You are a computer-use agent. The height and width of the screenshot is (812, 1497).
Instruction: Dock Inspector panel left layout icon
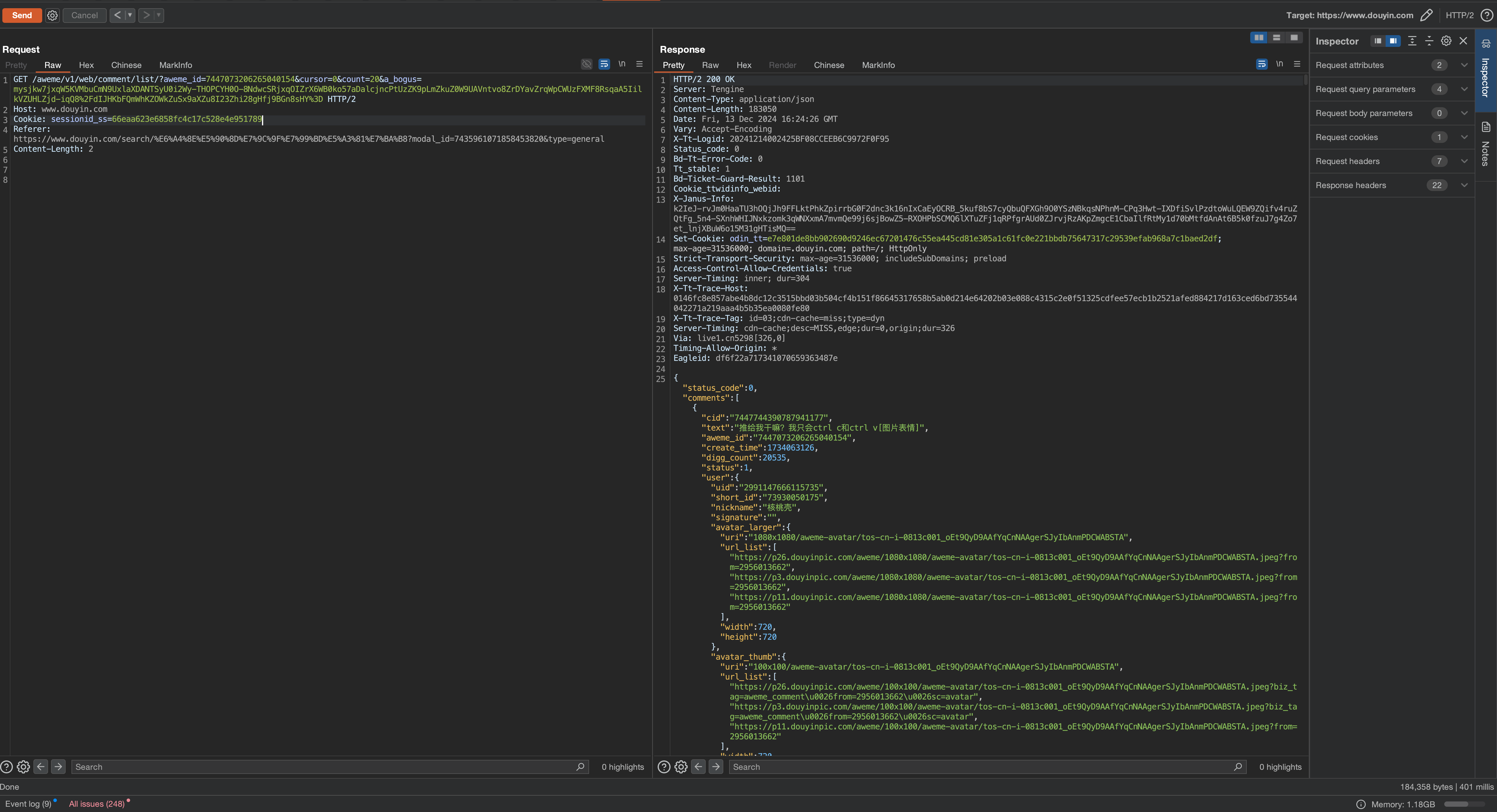1377,41
